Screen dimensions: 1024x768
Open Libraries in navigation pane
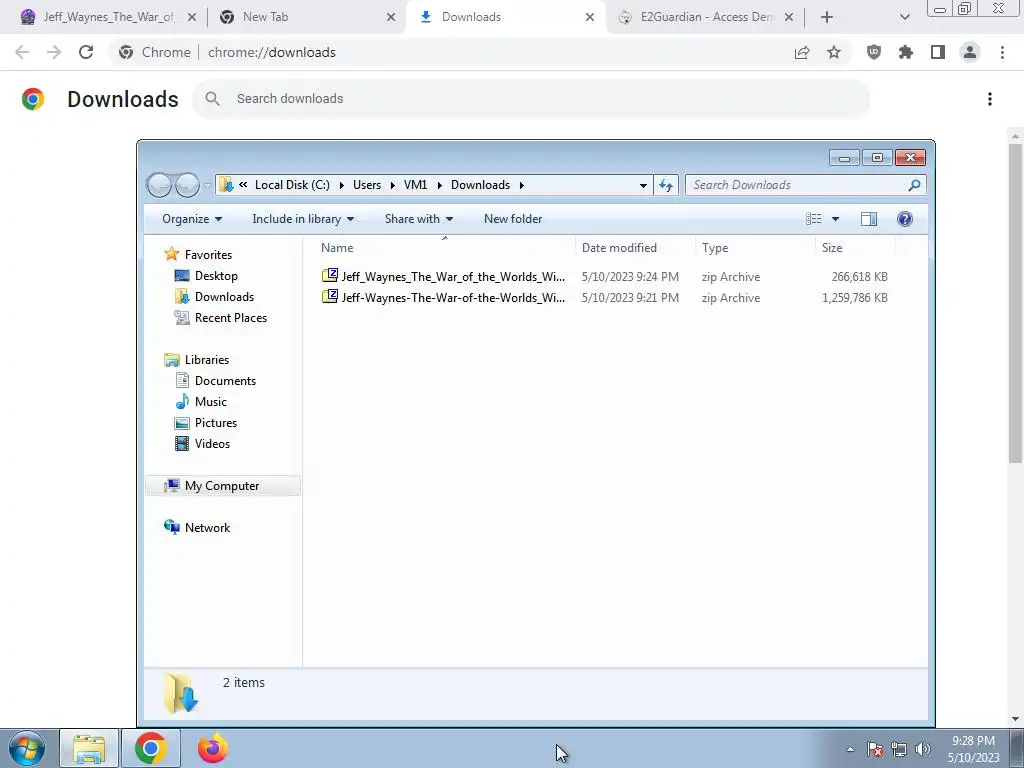point(206,360)
